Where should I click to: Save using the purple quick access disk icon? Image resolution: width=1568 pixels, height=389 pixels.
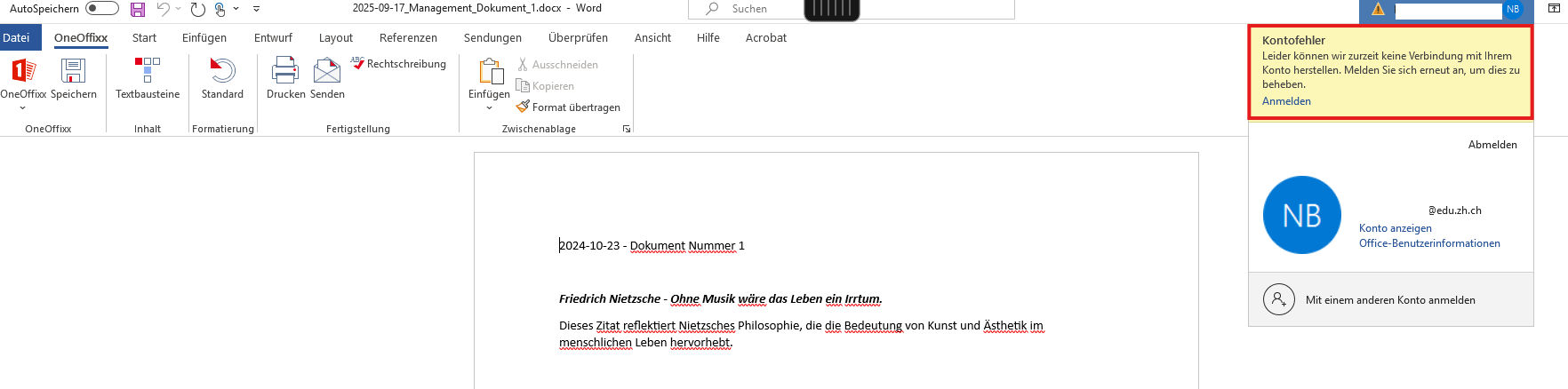[138, 9]
